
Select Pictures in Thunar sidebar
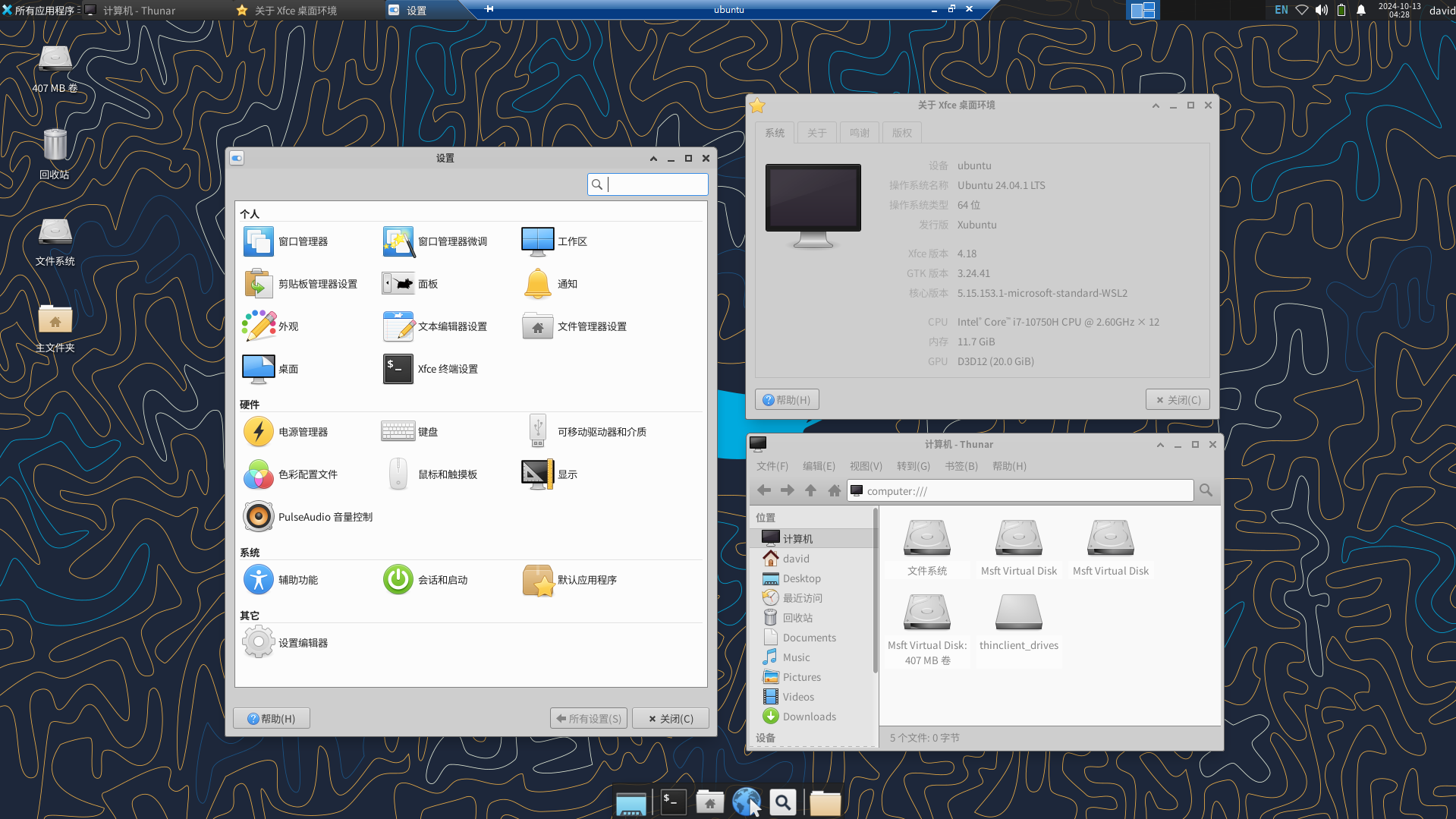tap(812, 677)
